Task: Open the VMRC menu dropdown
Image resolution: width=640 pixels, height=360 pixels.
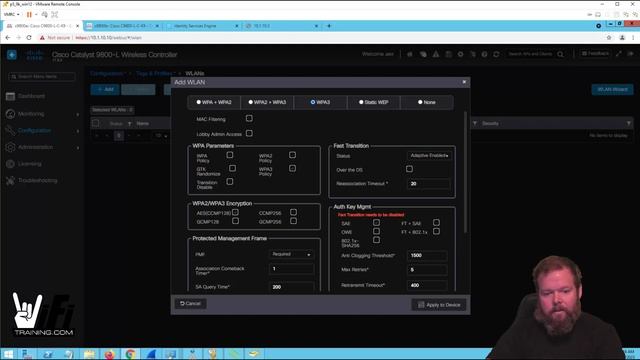Action: tap(11, 14)
